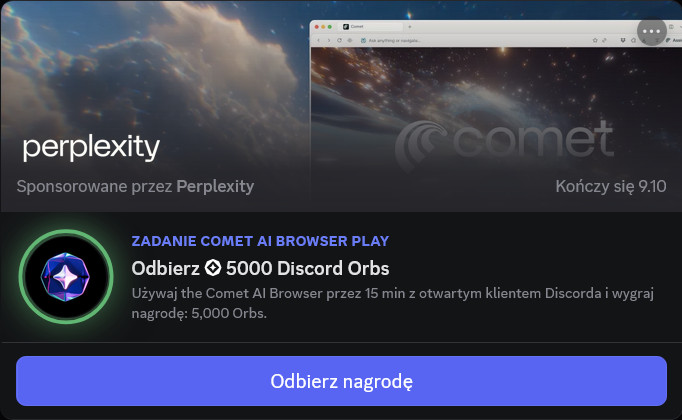The width and height of the screenshot is (682, 420).
Task: Click the Kończy się 9.10 expiry text
Action: [x=611, y=187]
